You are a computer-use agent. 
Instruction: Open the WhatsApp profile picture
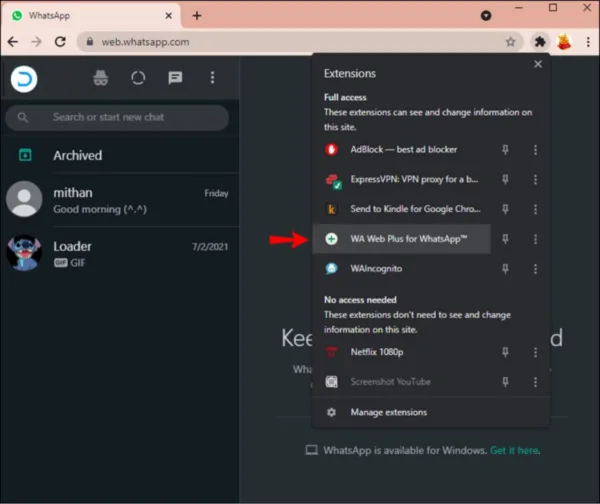pyautogui.click(x=24, y=79)
